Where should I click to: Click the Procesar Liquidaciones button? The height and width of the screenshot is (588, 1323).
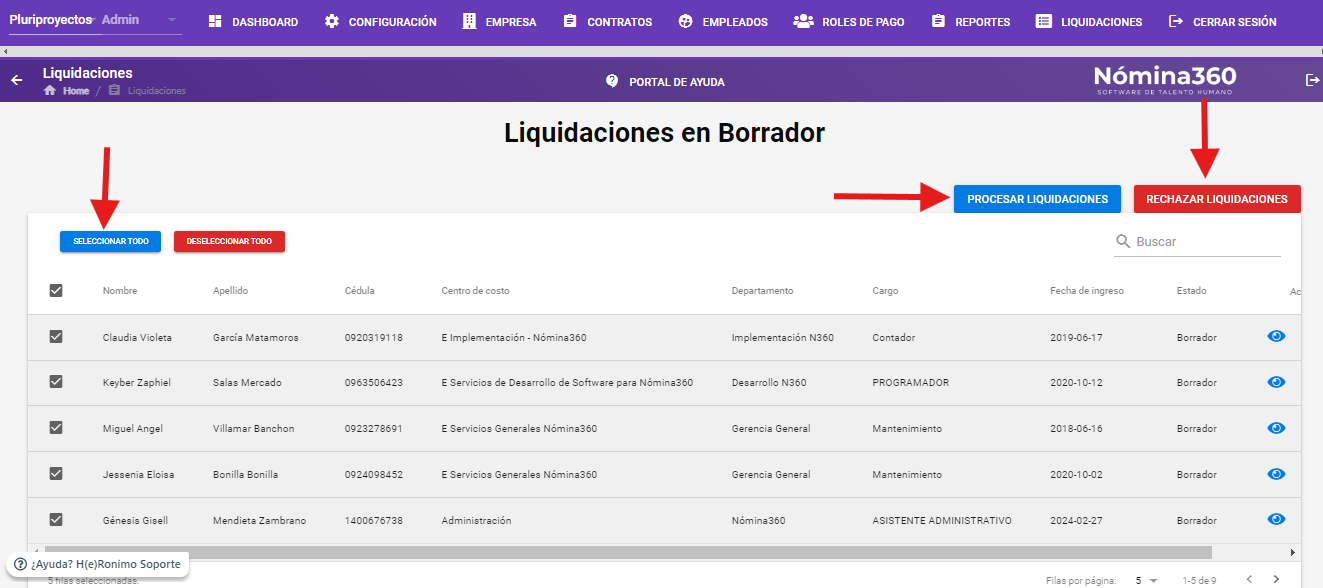1037,199
